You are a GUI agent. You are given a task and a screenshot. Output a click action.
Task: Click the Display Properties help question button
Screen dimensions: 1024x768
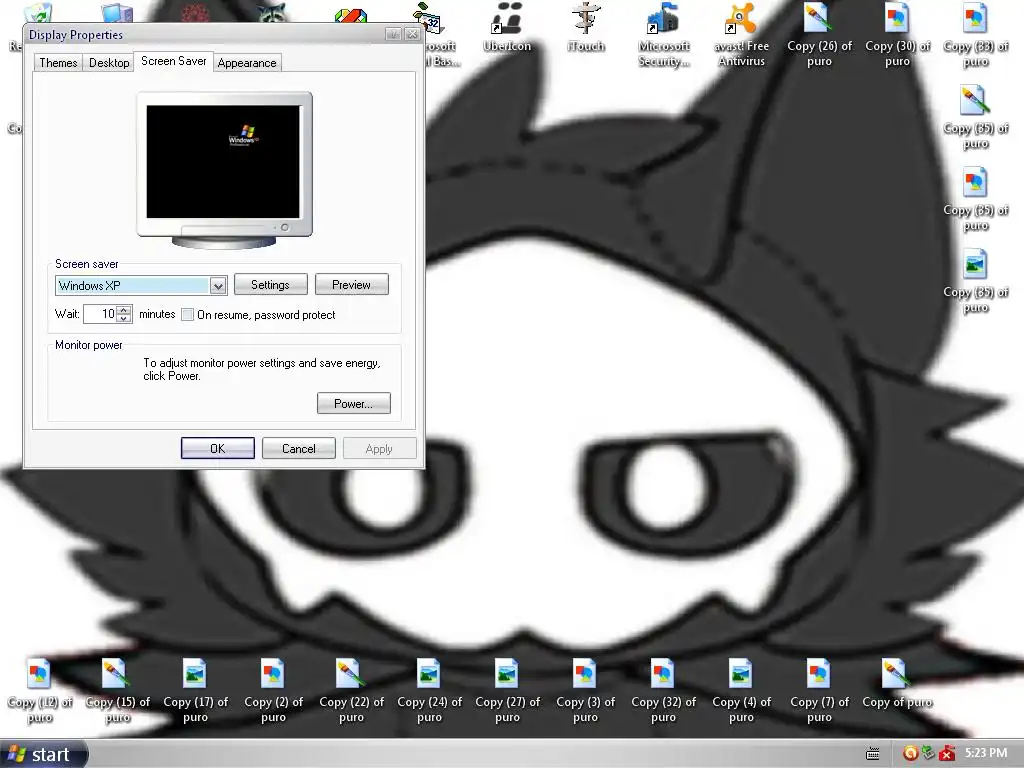pyautogui.click(x=392, y=34)
